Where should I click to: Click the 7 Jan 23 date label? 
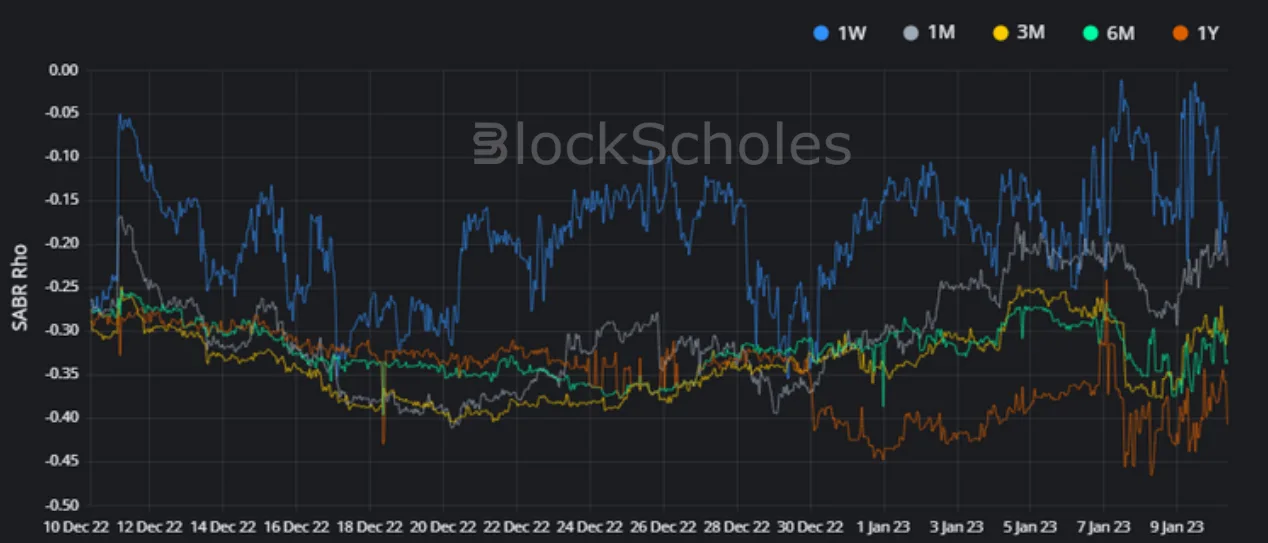click(1103, 526)
